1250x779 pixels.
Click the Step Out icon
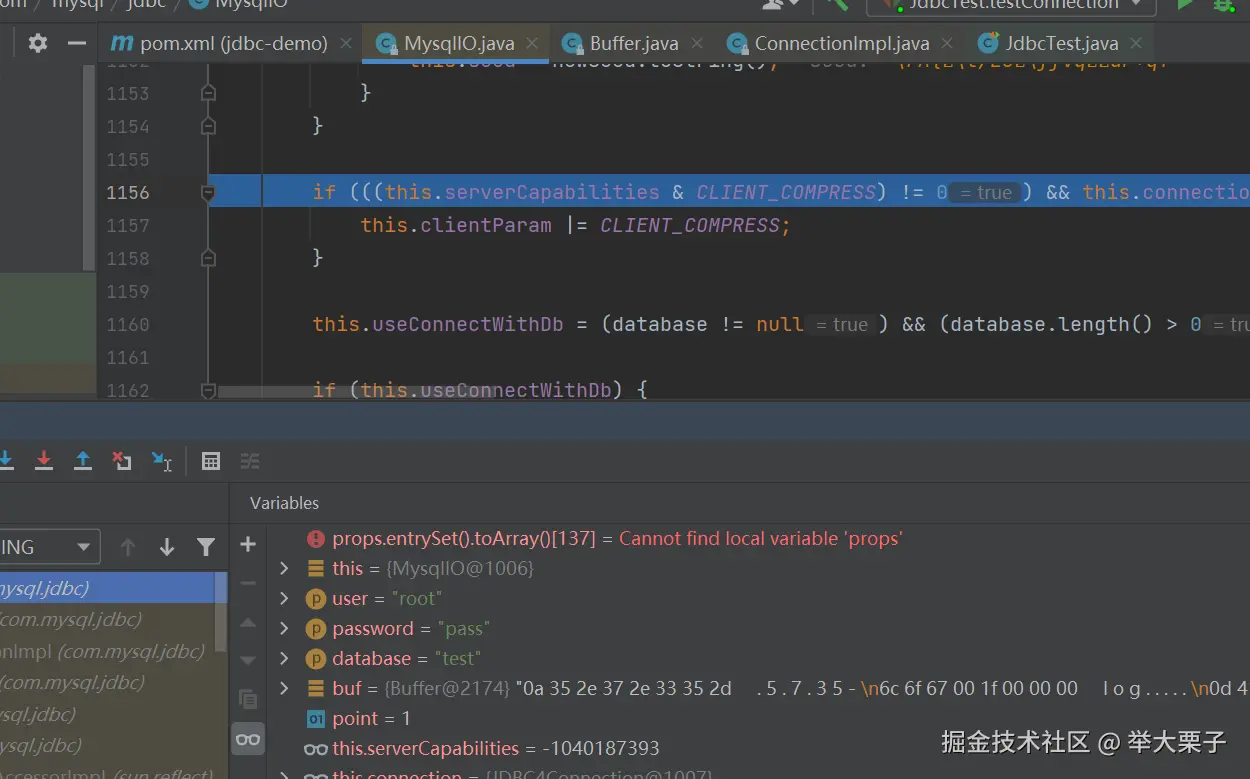point(83,461)
